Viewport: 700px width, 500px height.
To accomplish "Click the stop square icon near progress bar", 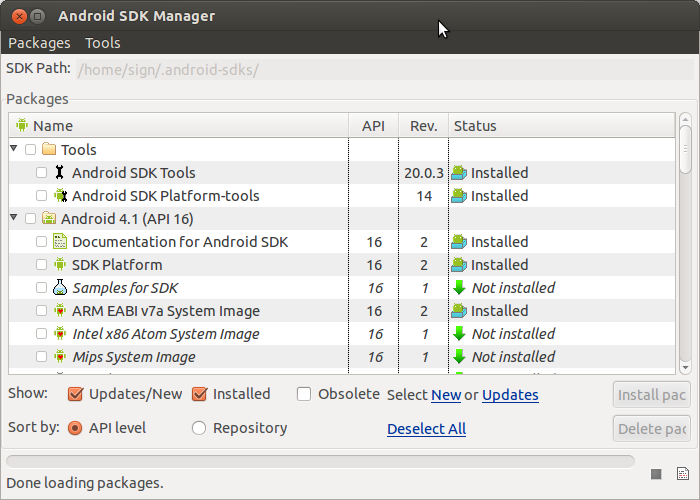I will click(656, 474).
